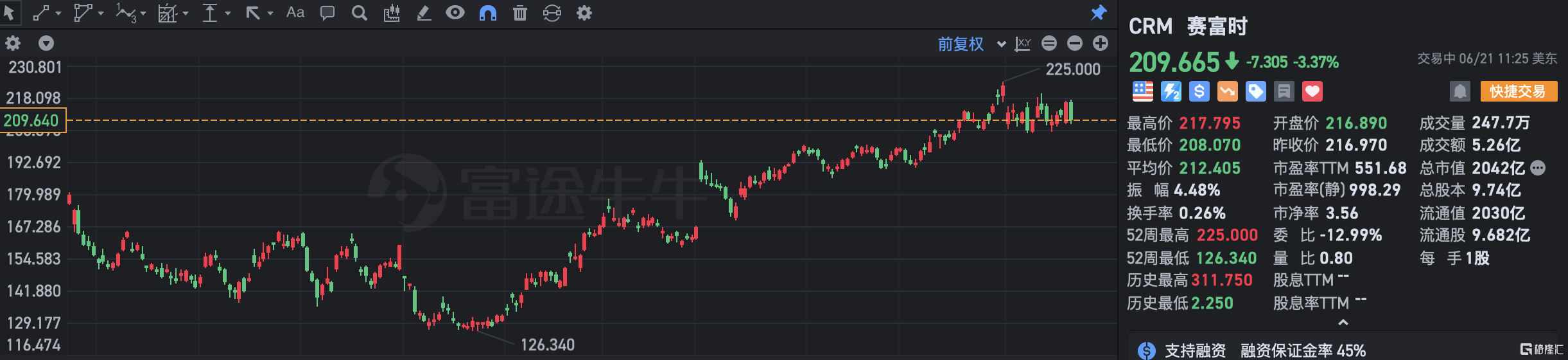Zoom in the chart with the plus button
1568x360 pixels.
tap(1101, 43)
